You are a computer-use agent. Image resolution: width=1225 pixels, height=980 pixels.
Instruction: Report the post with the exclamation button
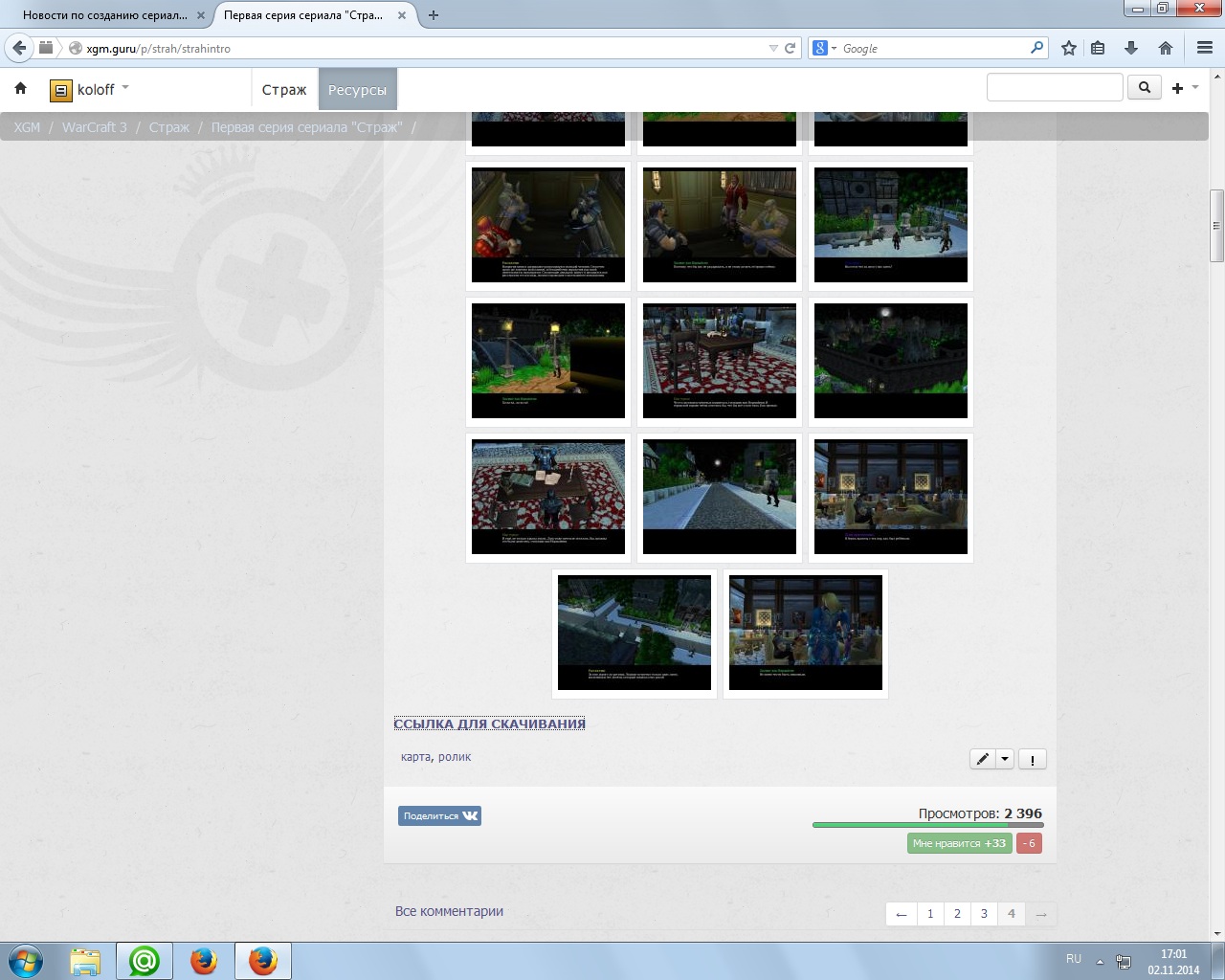[1032, 759]
